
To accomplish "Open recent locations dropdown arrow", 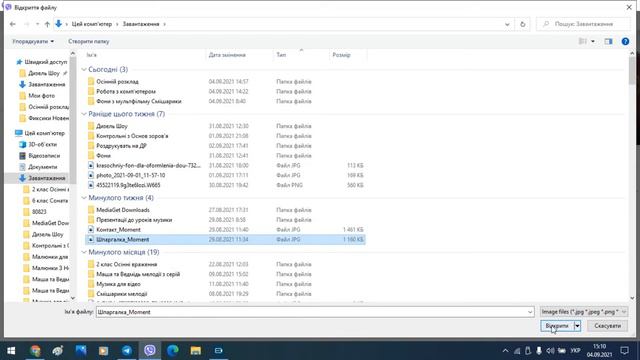I will 37,24.
